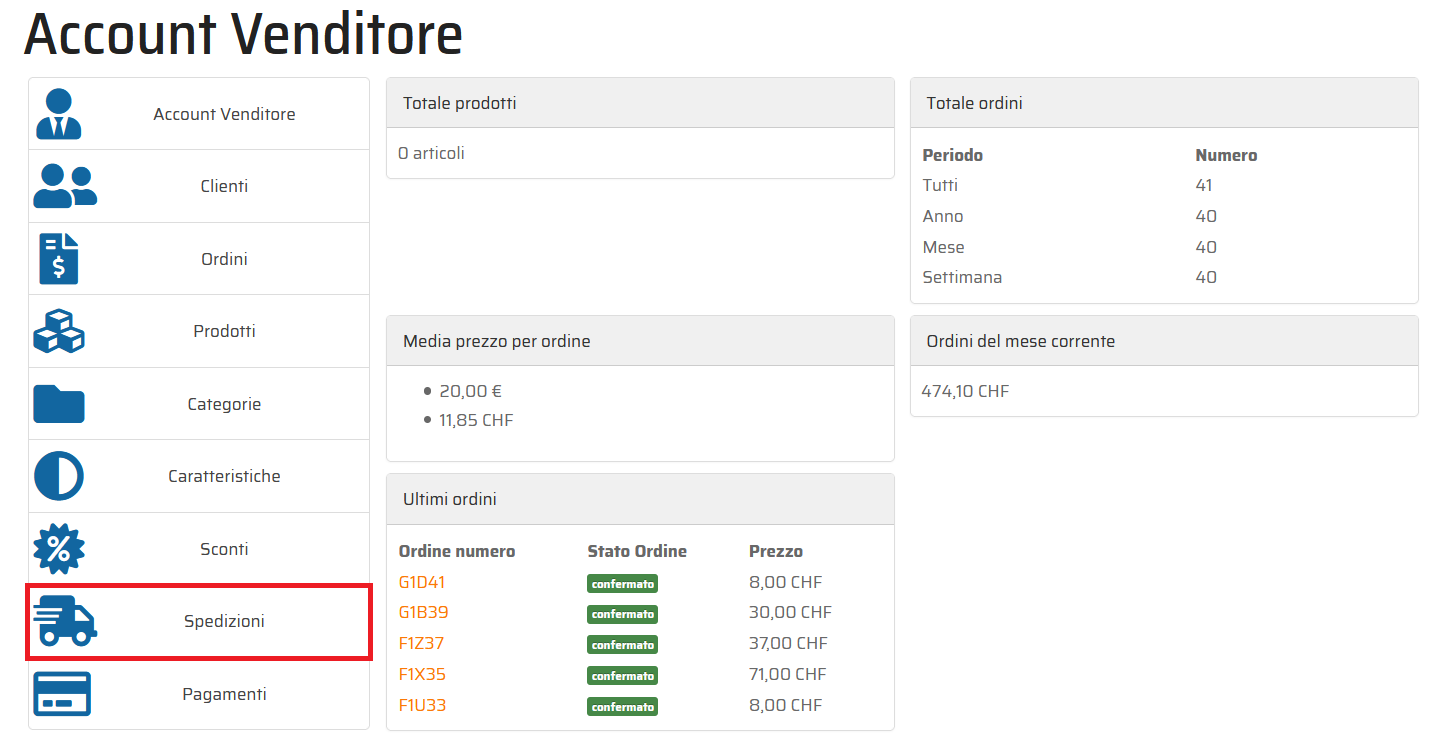Navigate to the Pagamenti menu label
Screen dimensions: 1449x740
tap(224, 694)
